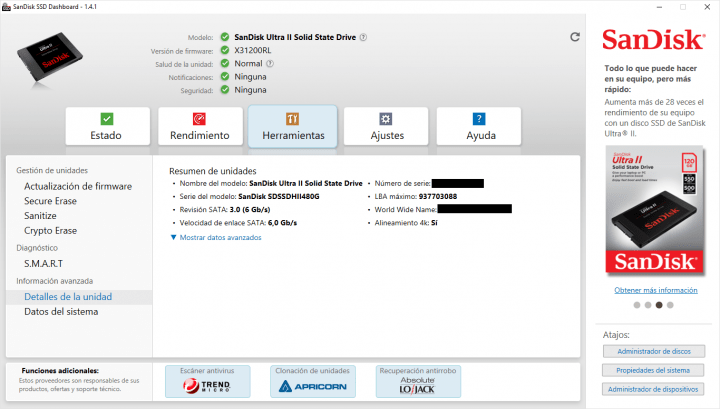Click the Trend Micro antivirus scanner button

[208, 381]
